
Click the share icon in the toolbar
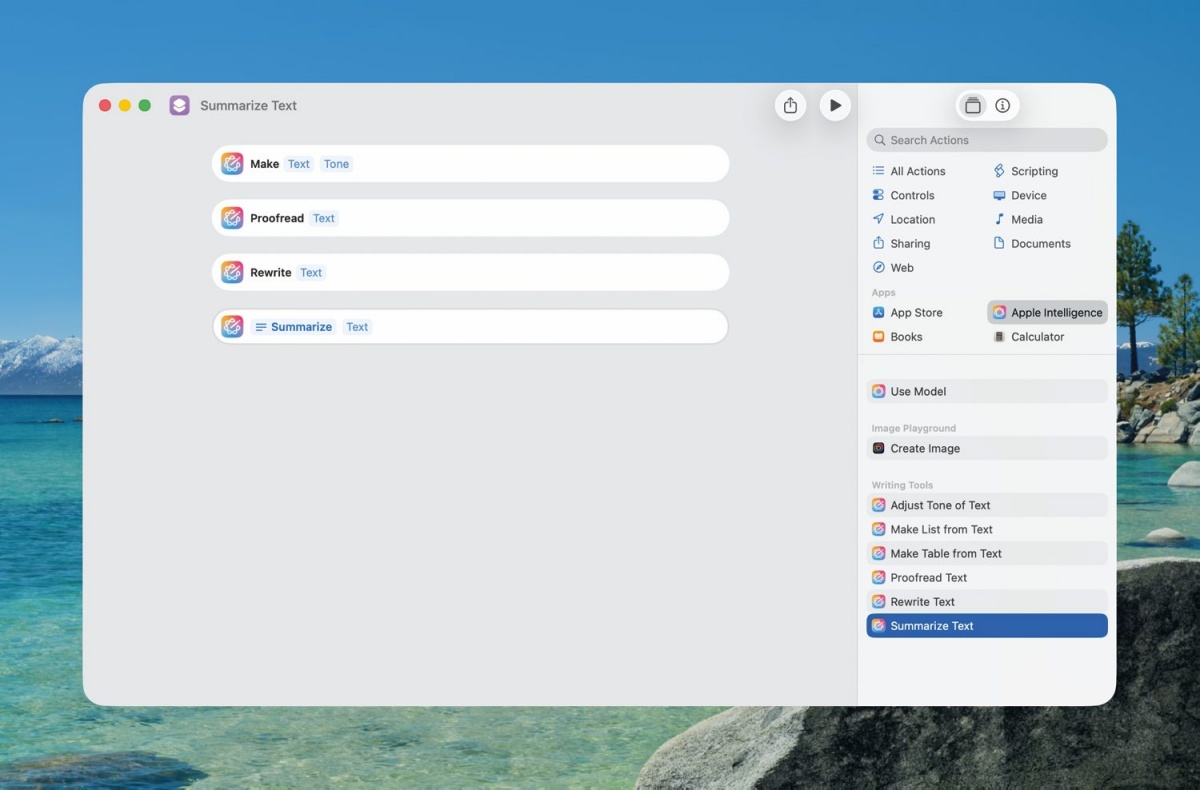790,105
